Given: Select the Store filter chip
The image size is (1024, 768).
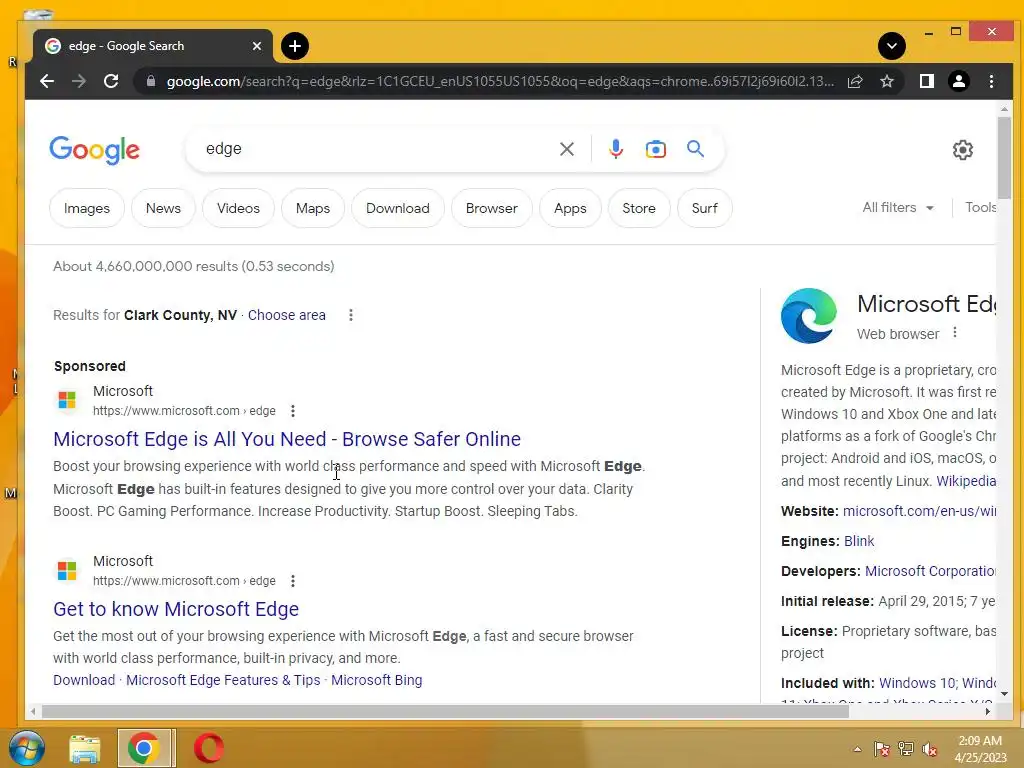Looking at the screenshot, I should (x=639, y=208).
